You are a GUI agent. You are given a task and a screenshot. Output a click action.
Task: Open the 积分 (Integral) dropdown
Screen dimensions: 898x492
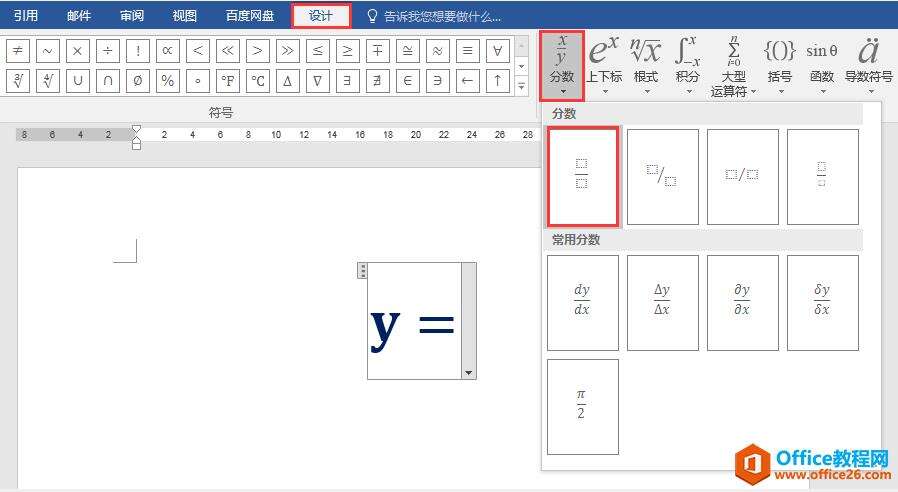click(688, 66)
